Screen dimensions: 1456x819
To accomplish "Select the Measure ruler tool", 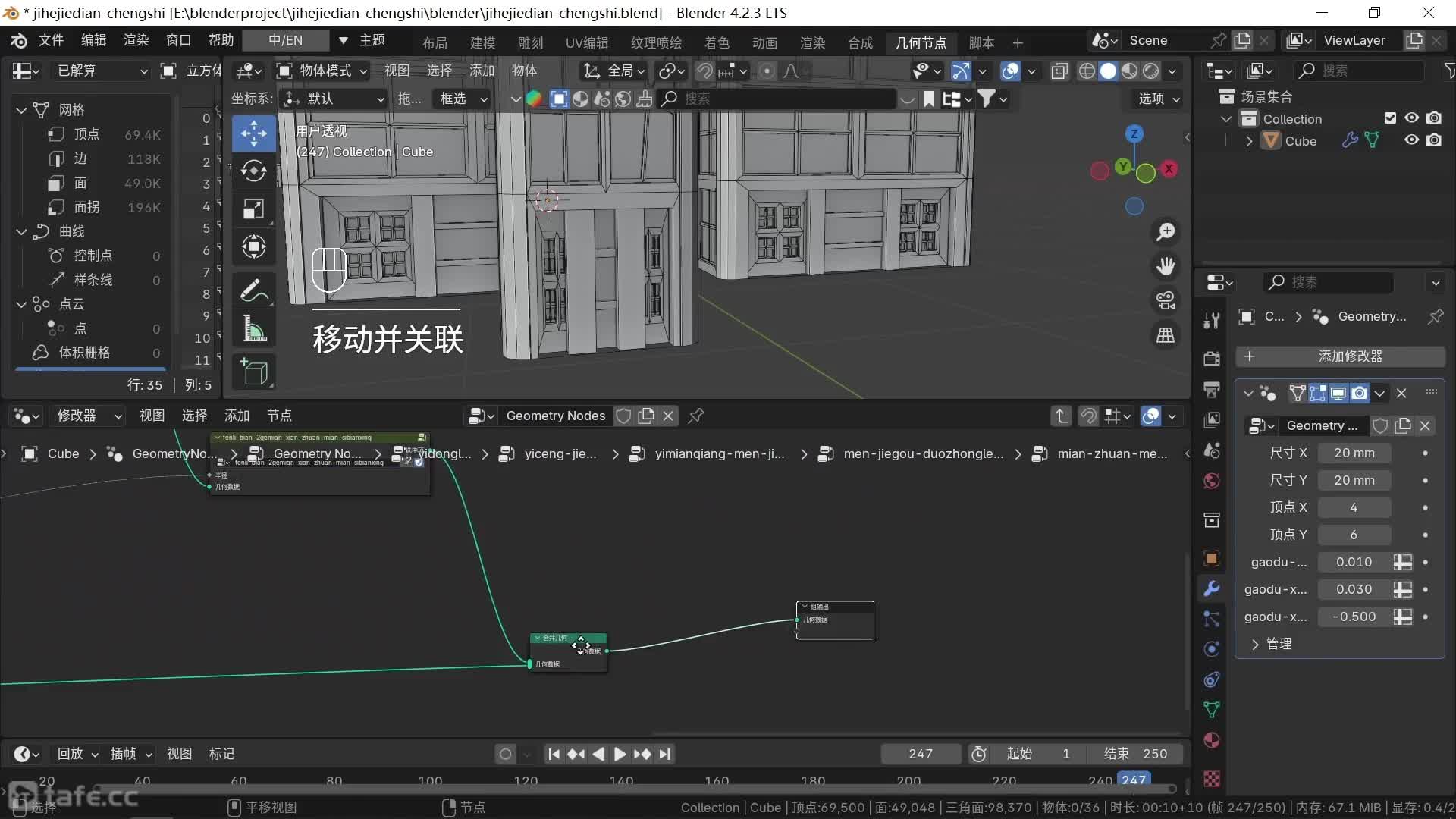I will pos(253,330).
